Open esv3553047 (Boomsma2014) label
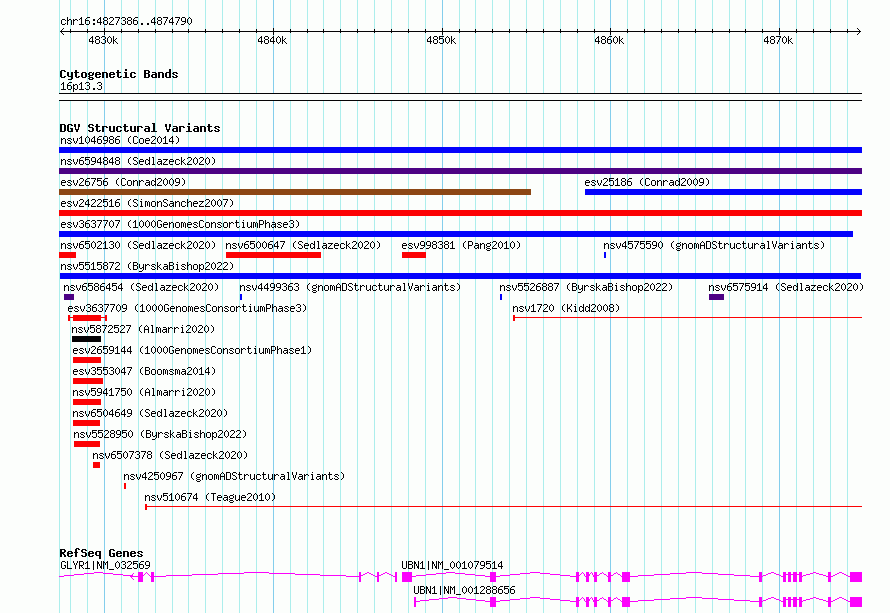Viewport: 890px width, 613px height. pyautogui.click(x=144, y=371)
